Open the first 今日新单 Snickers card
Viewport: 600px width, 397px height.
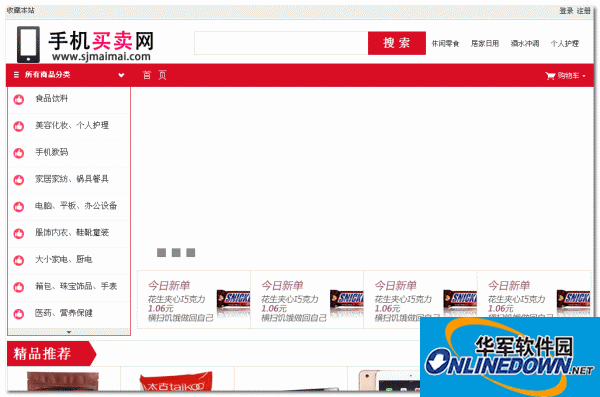(194, 299)
